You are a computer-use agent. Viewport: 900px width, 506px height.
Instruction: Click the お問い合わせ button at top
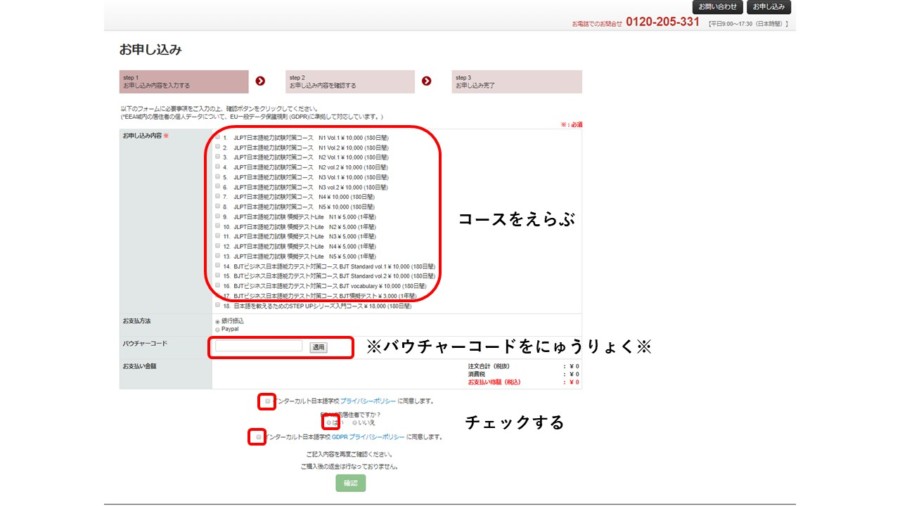tap(717, 7)
